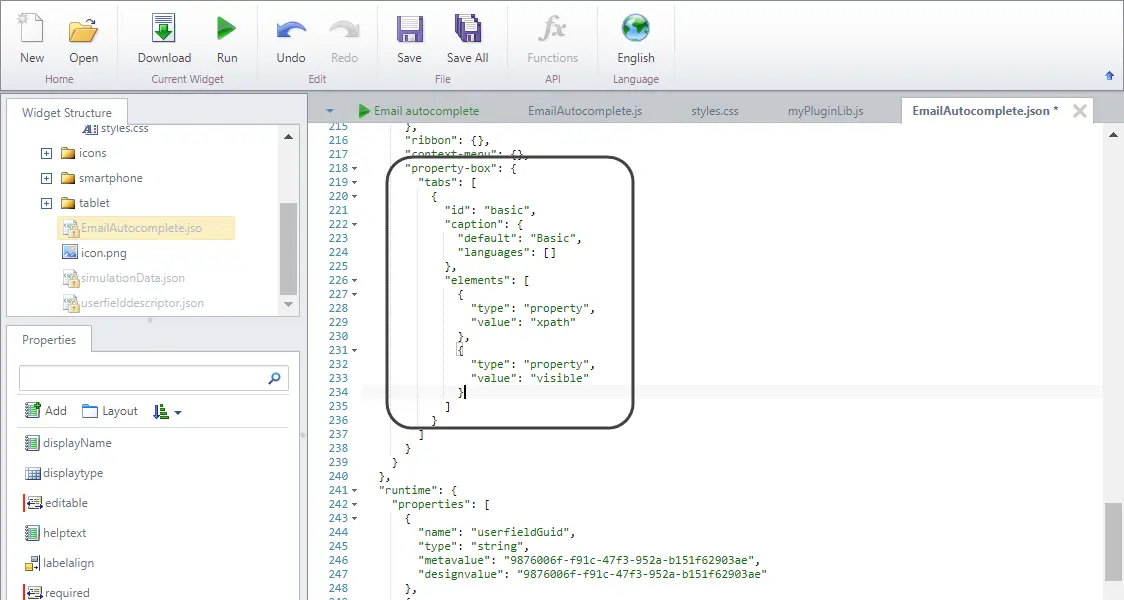Switch to EmailAutocomplete.js tab
1124x600 pixels.
(585, 111)
